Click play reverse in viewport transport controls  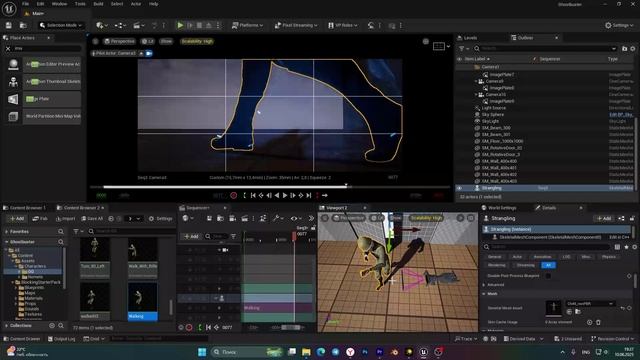click(x=277, y=196)
